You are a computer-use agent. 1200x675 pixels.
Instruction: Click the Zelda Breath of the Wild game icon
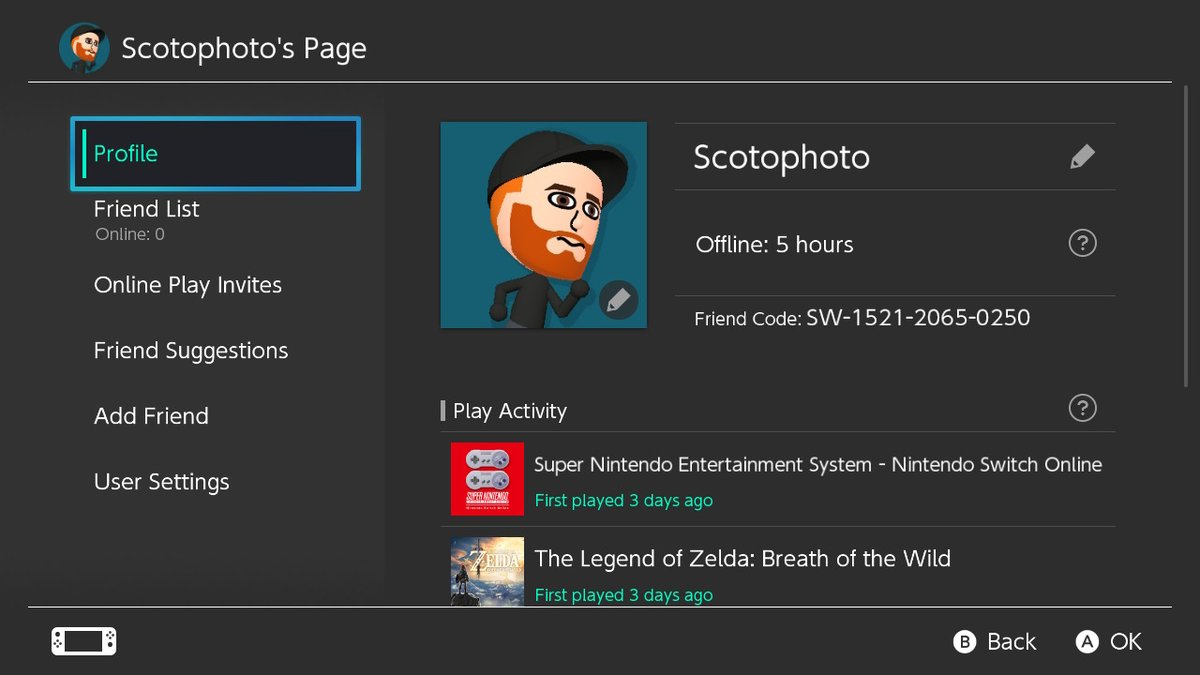pos(487,571)
